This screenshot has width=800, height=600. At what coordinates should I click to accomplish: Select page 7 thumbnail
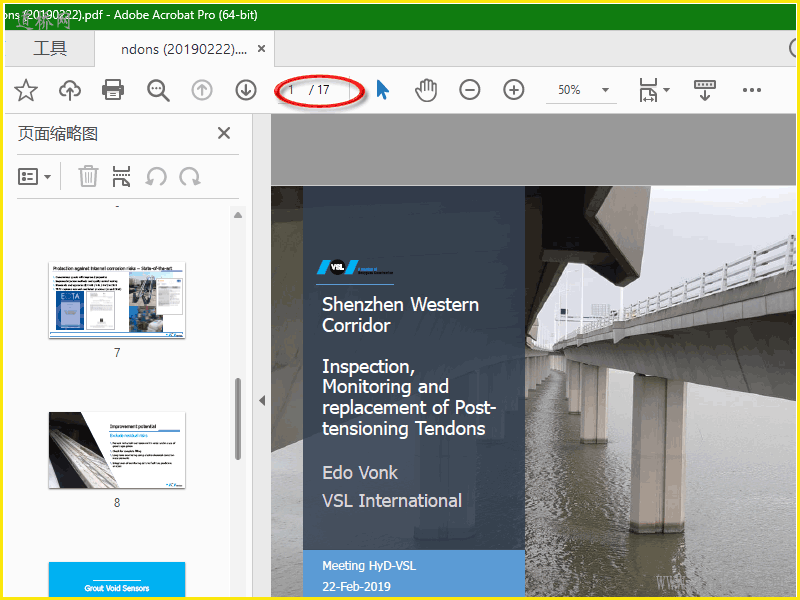pyautogui.click(x=117, y=300)
